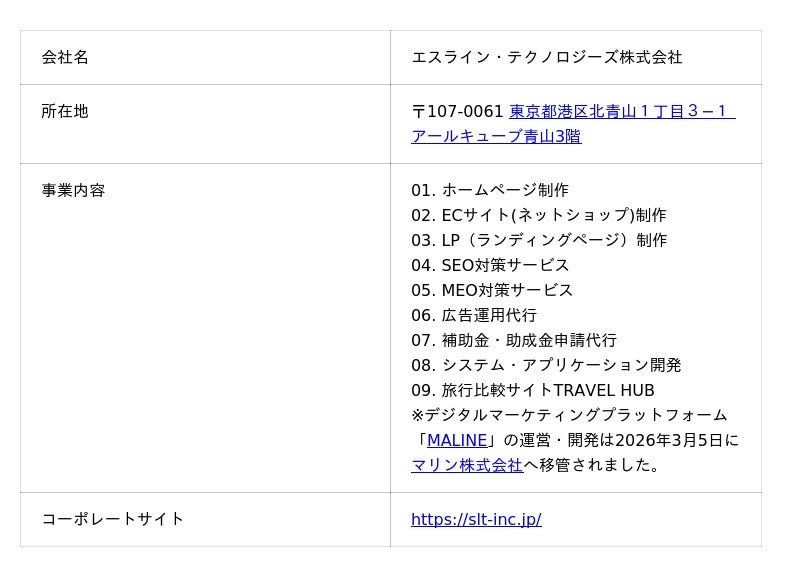Select the 05. MEO対策サービス item

pyautogui.click(x=492, y=290)
